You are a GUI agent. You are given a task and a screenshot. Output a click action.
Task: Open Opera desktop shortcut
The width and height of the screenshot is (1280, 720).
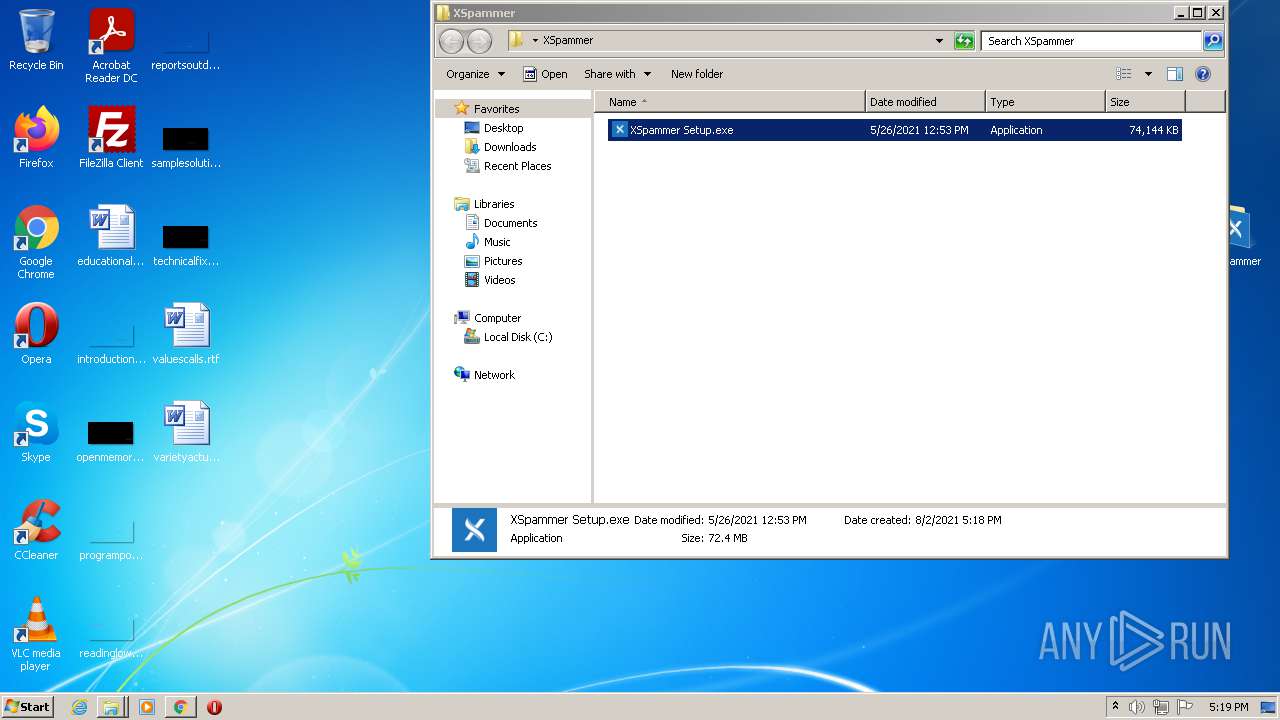pyautogui.click(x=36, y=334)
